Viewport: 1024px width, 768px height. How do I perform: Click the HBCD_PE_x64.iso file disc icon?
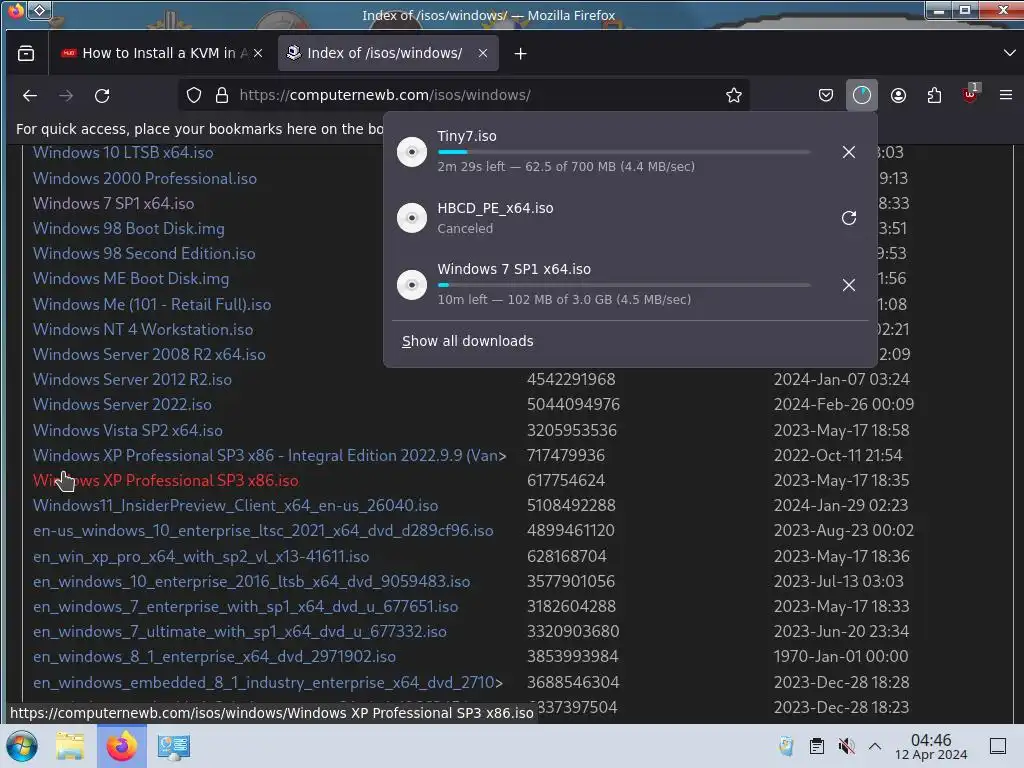click(x=412, y=218)
